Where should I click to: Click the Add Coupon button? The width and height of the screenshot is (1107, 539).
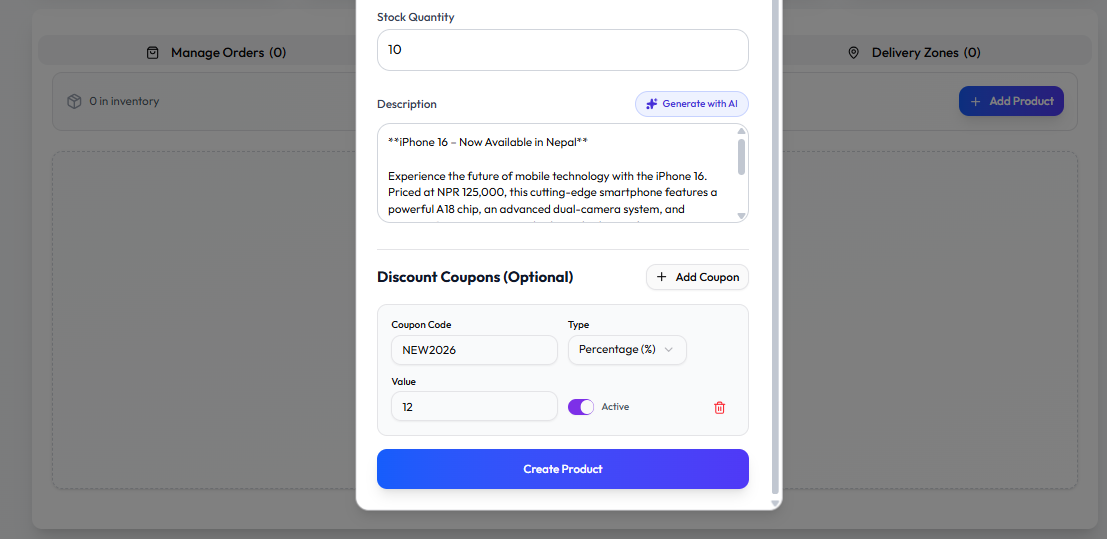[697, 277]
